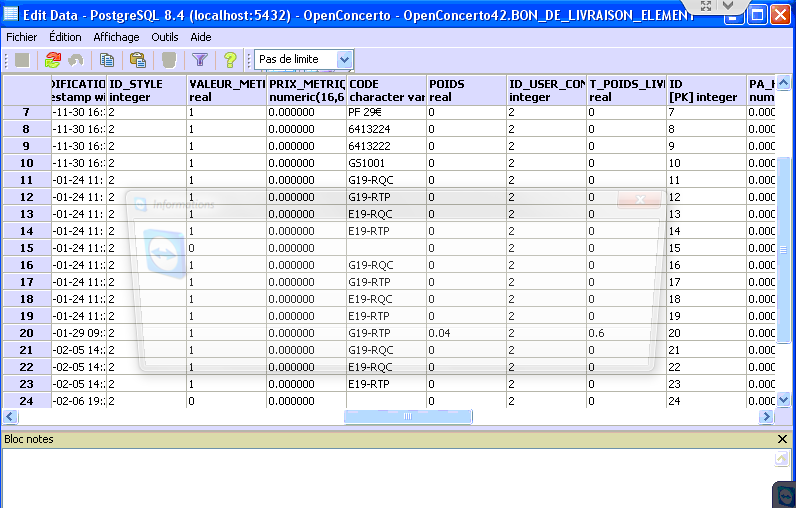
Task: Open the Pas de limite row limit dropdown
Action: 345,60
